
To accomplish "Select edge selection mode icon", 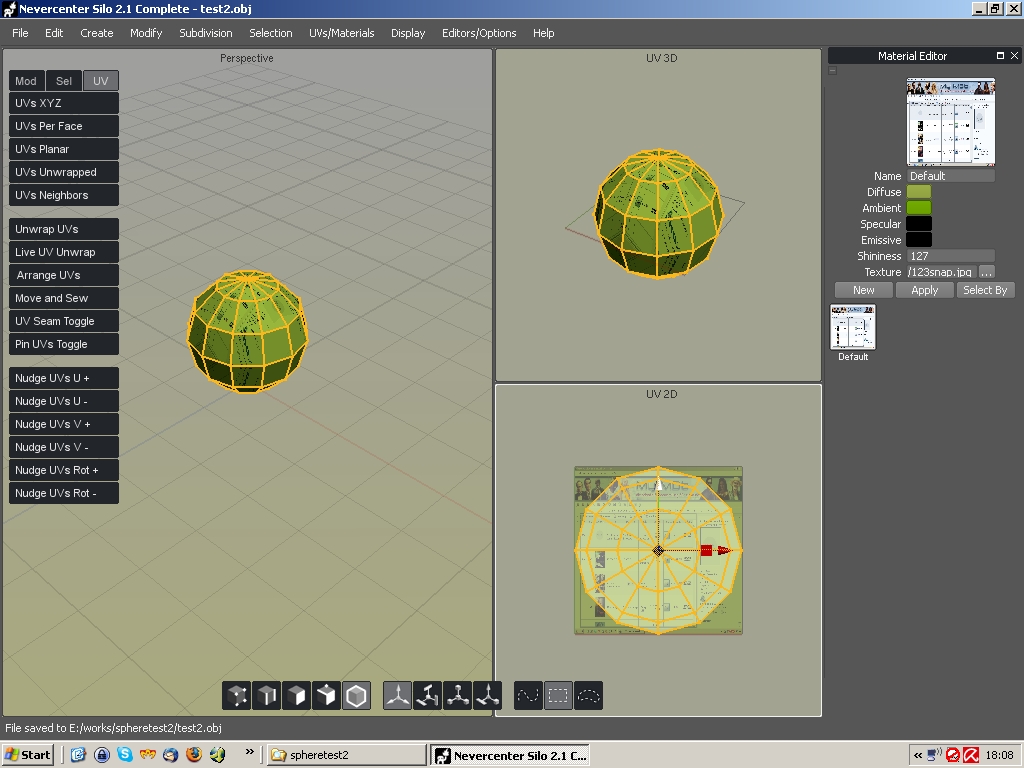I will click(267, 696).
